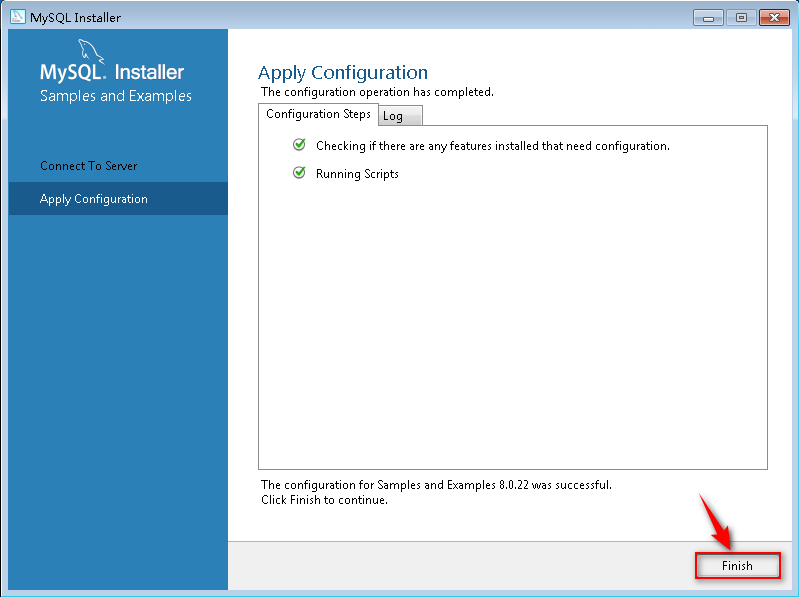Open the Connect To Server step
The height and width of the screenshot is (597, 799).
(x=118, y=166)
